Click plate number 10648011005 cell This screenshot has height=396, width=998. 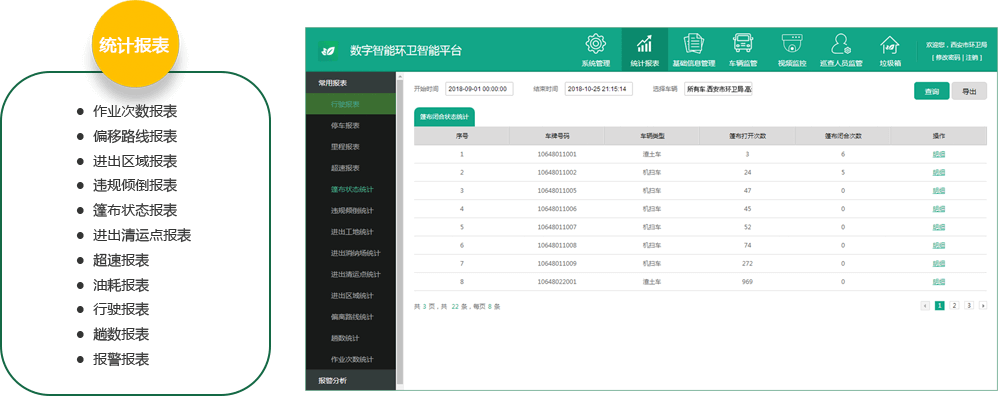coord(557,190)
